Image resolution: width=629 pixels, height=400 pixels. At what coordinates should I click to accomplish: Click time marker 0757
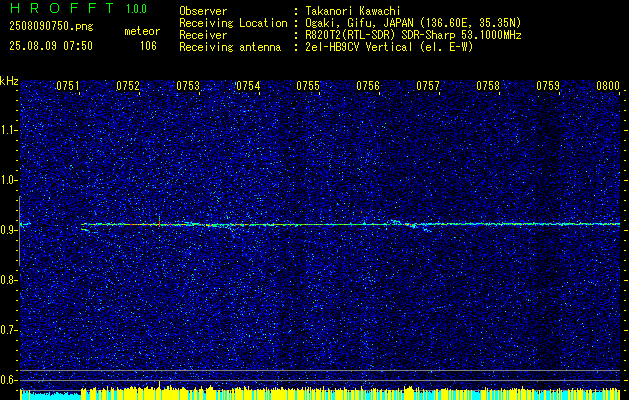428,86
